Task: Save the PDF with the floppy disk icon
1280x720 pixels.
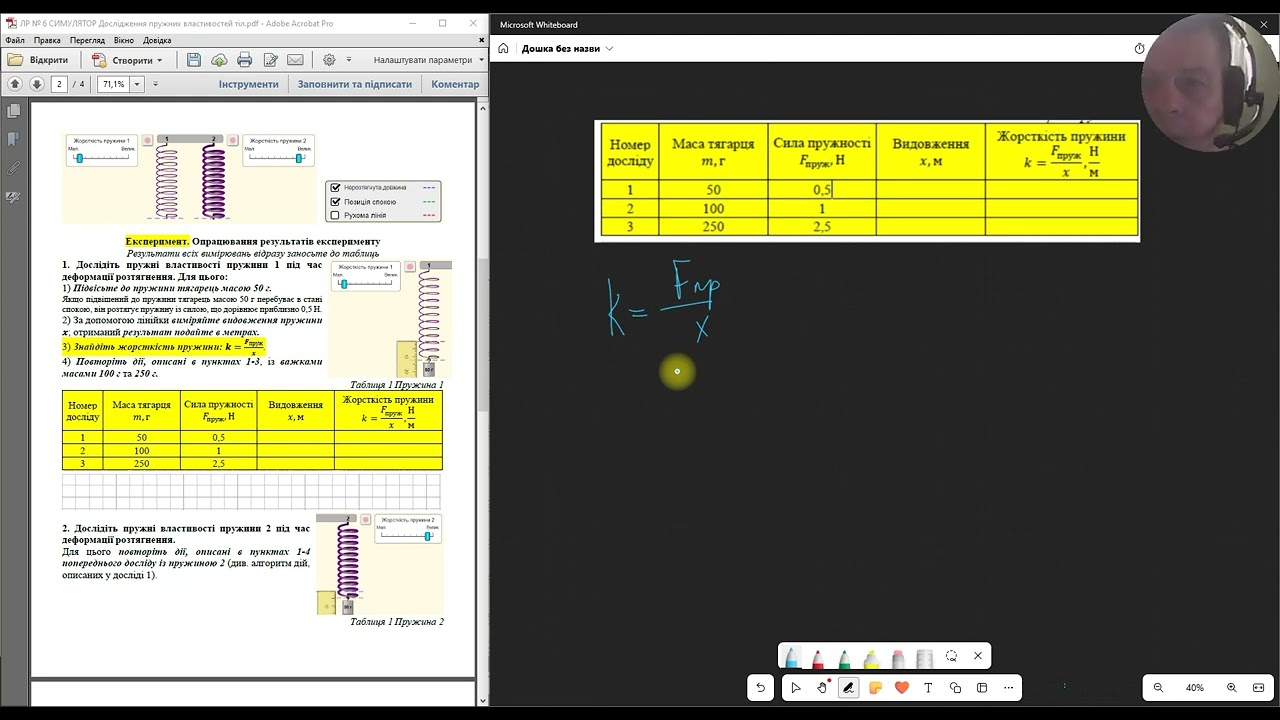Action: pos(194,60)
